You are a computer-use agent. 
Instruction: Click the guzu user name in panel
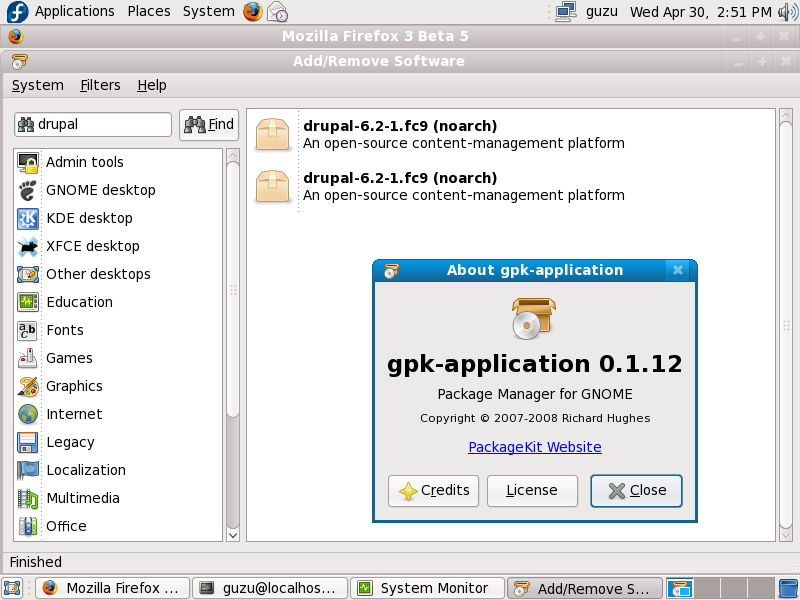pyautogui.click(x=602, y=11)
